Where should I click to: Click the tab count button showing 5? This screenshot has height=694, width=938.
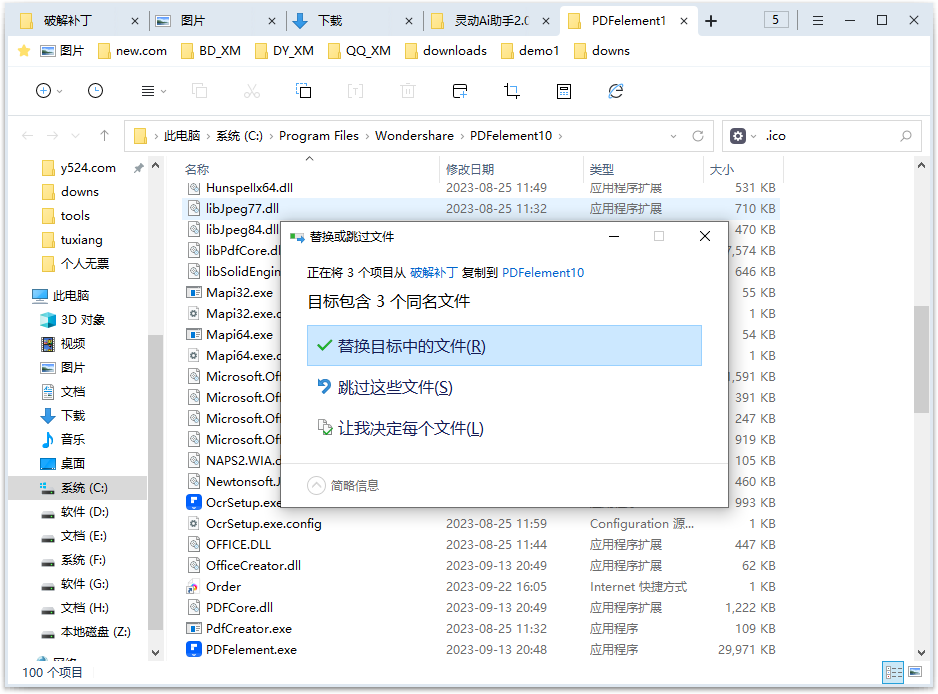[x=776, y=20]
